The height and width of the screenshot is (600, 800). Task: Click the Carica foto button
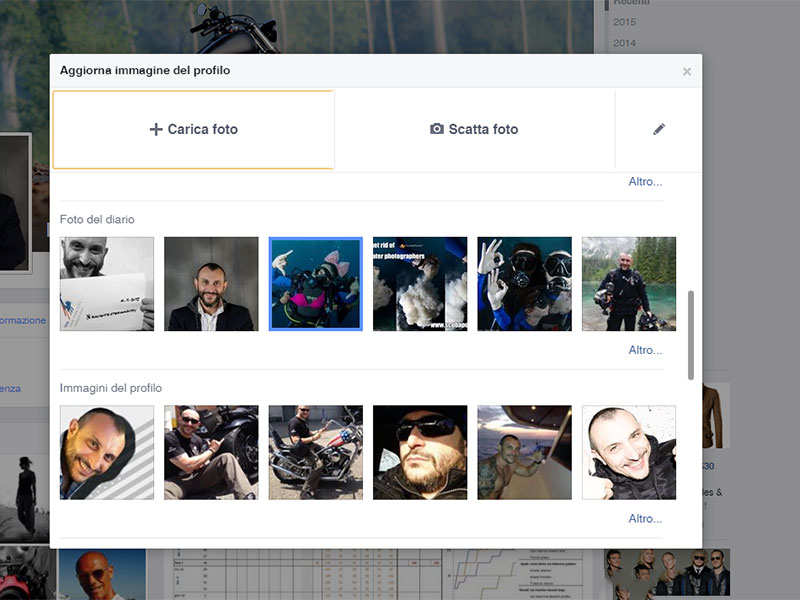click(193, 129)
